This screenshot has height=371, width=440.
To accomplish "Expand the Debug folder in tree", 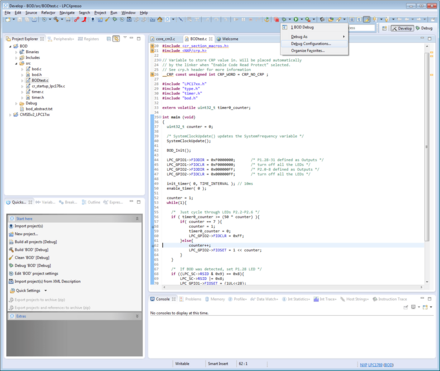I will pyautogui.click(x=16, y=103).
